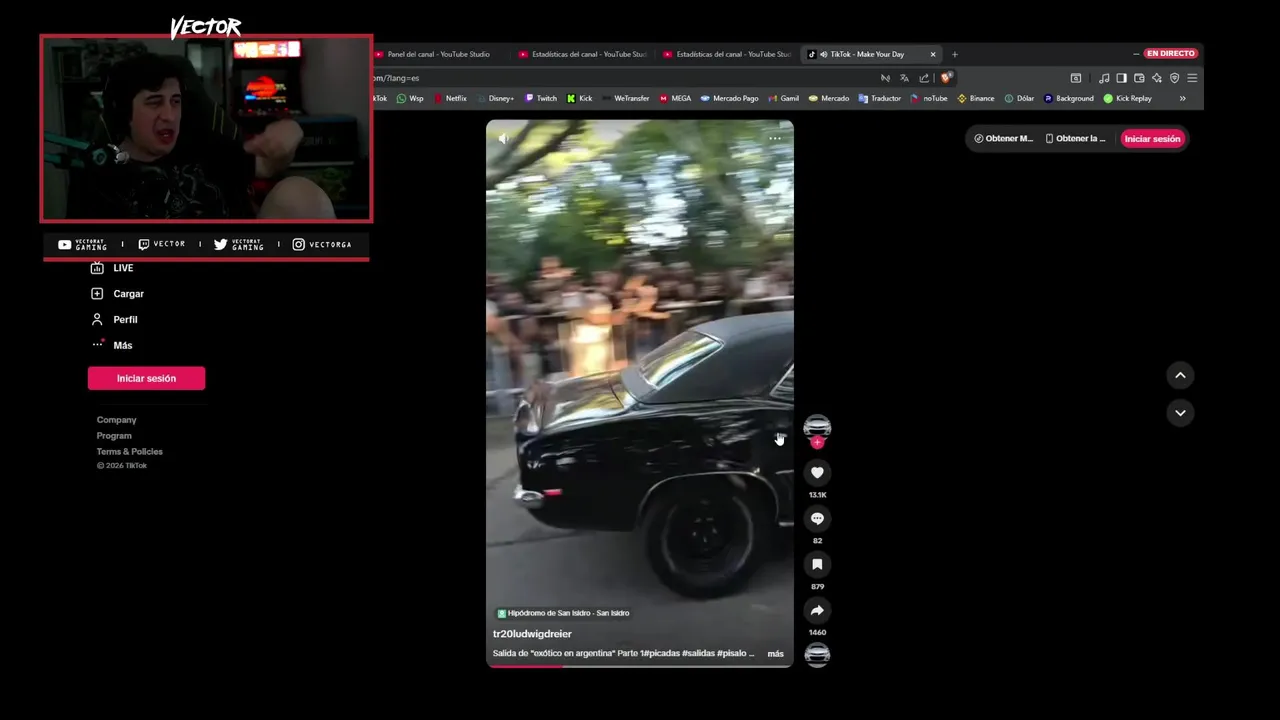Click Obtener M... button in header
The image size is (1280, 720).
(1003, 139)
